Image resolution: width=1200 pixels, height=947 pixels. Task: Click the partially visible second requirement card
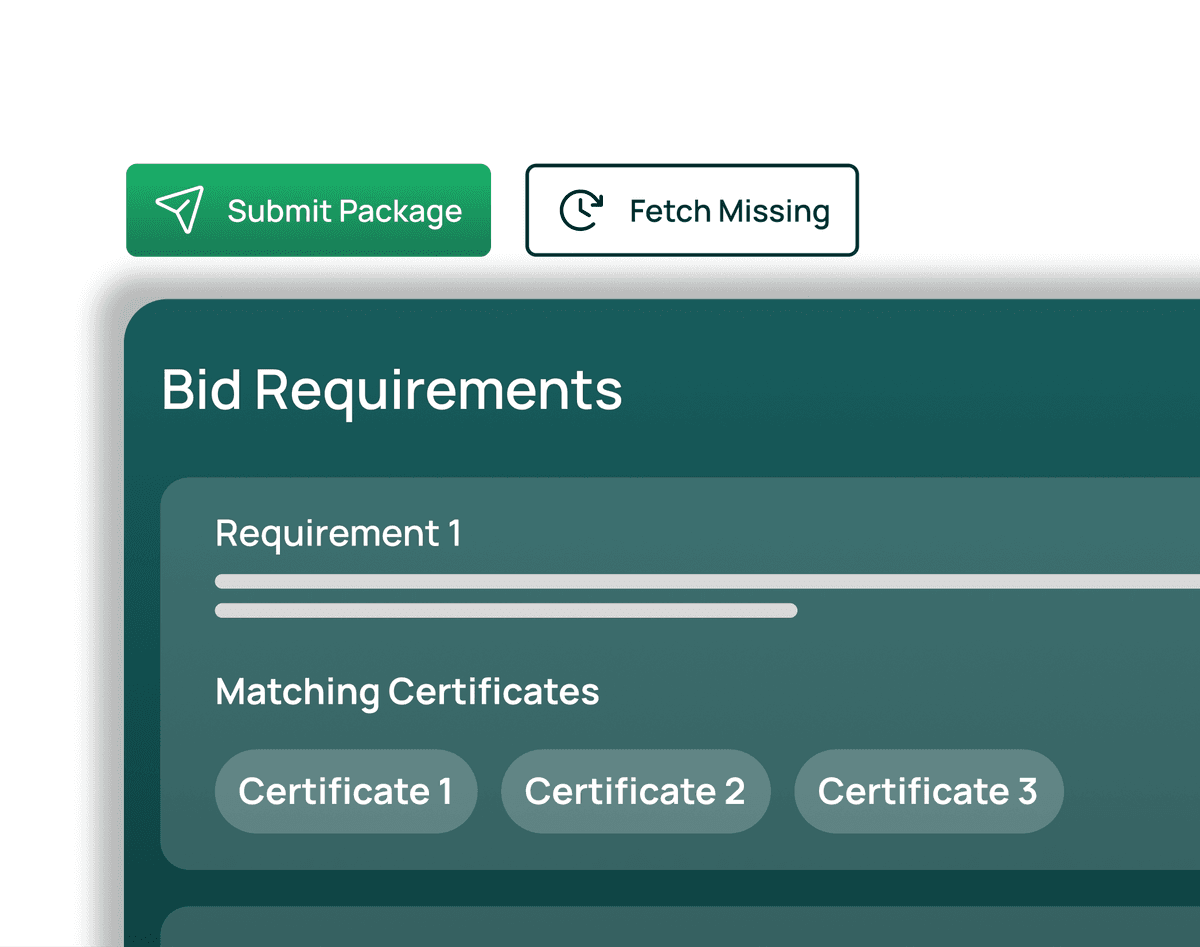point(680,928)
